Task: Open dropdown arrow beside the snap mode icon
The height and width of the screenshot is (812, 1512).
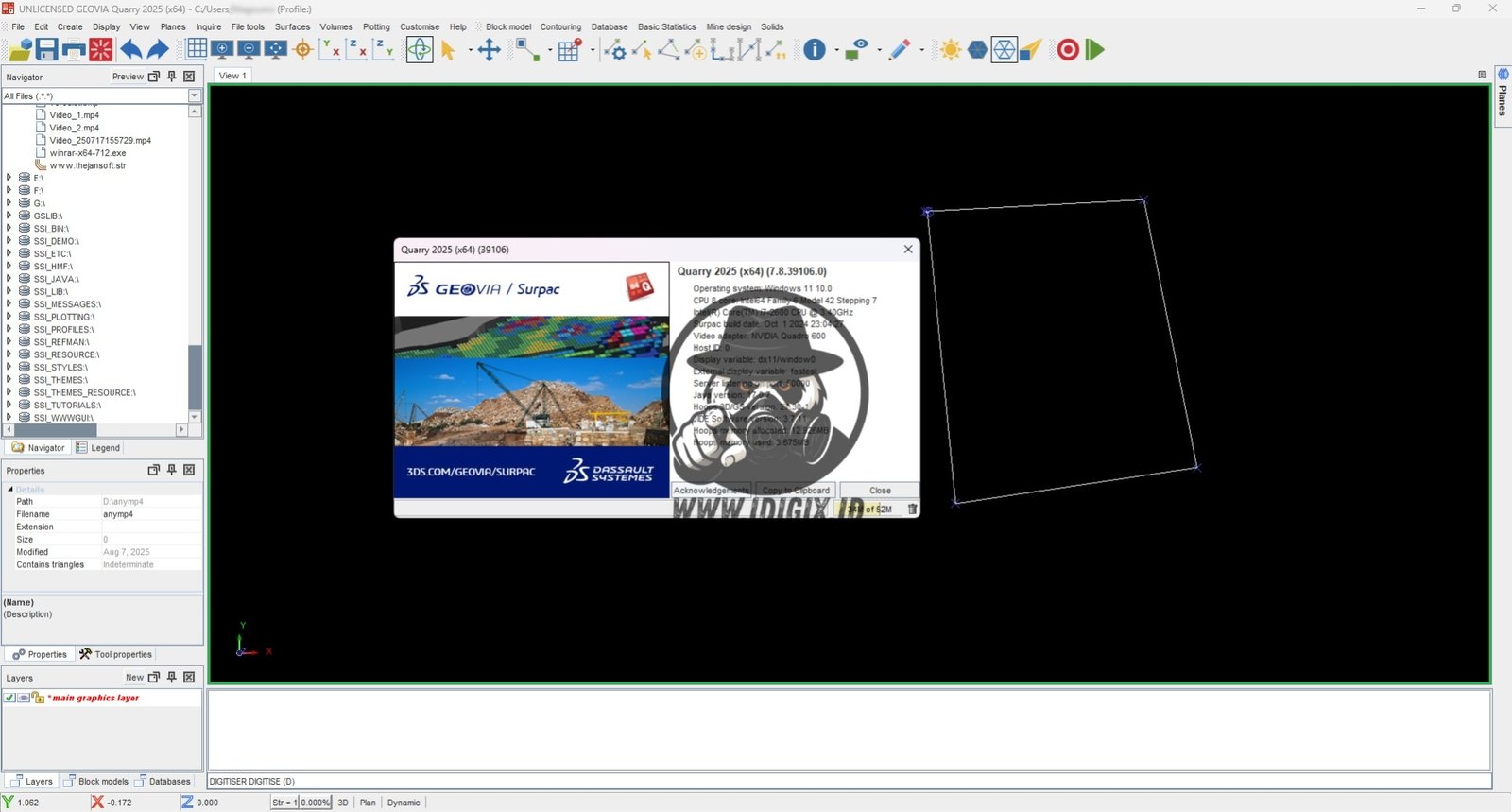Action: tap(549, 50)
